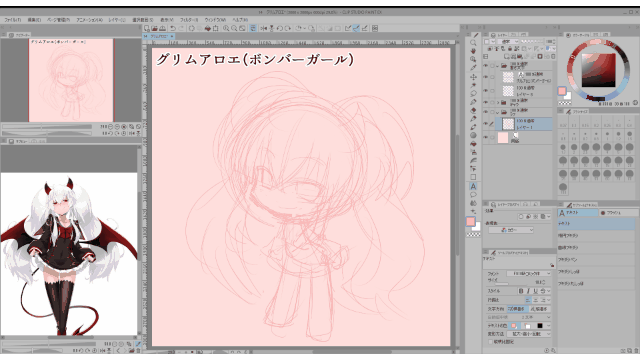Toggle visibility of collapsed middle folder
This screenshot has width=640, height=360.
point(486,102)
